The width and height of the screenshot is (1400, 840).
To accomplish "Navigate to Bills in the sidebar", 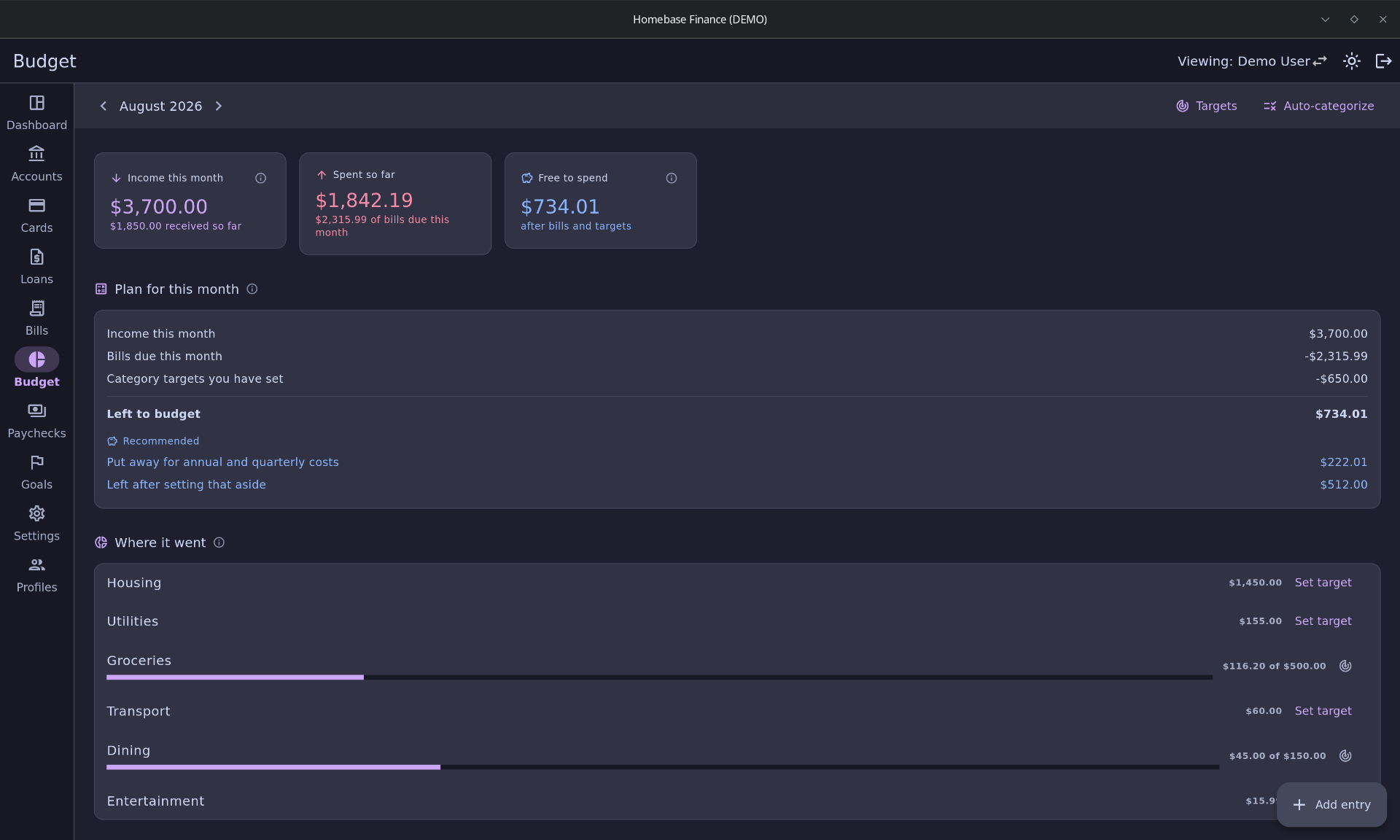I will 36,318.
